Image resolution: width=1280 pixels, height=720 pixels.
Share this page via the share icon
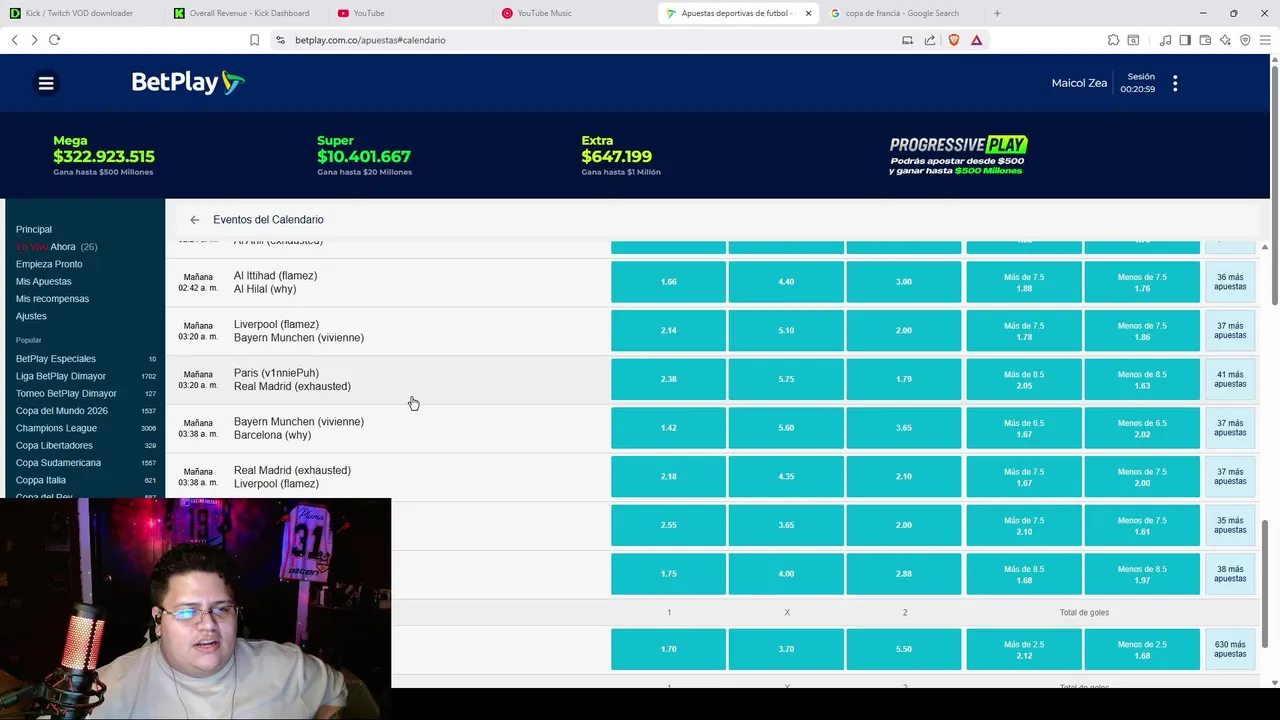click(930, 40)
